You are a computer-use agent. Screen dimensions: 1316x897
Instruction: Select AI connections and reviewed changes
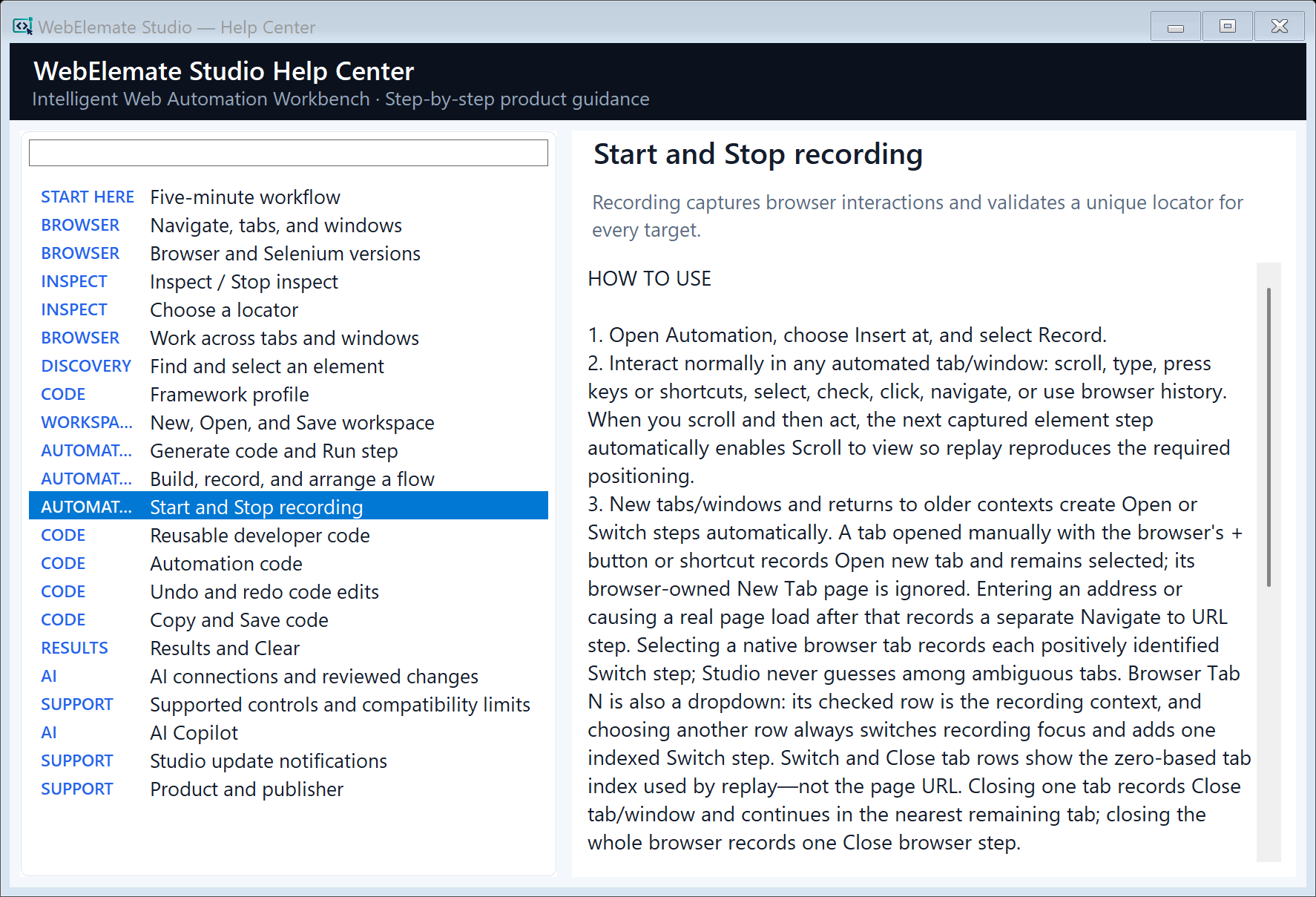click(288, 677)
